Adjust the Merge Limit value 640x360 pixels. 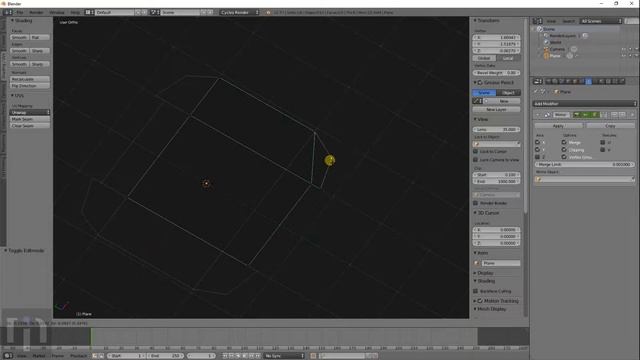click(x=584, y=164)
